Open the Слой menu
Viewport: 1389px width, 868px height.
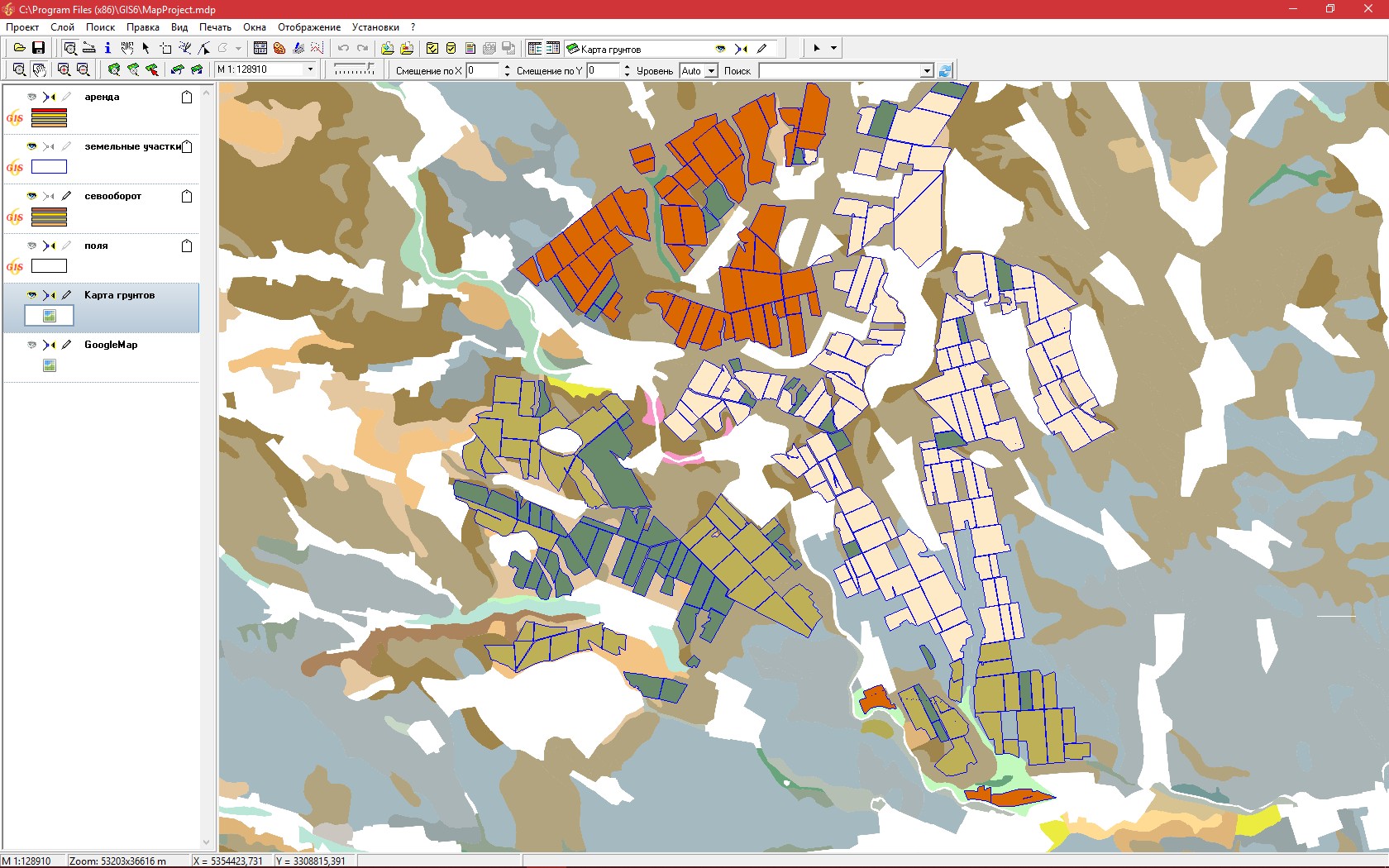click(62, 27)
